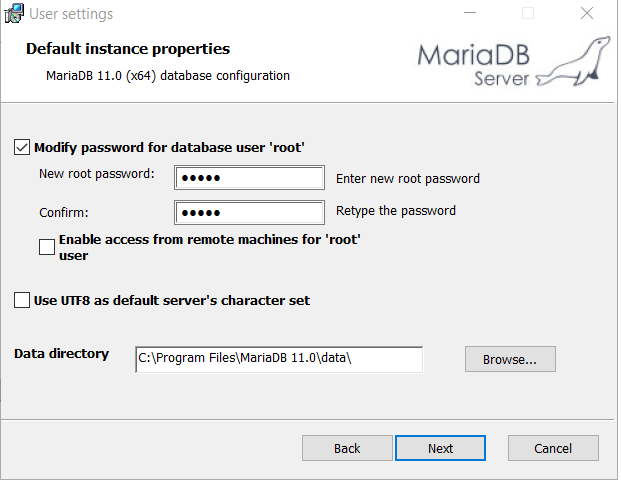Click the grayed-out maximize button

528,14
